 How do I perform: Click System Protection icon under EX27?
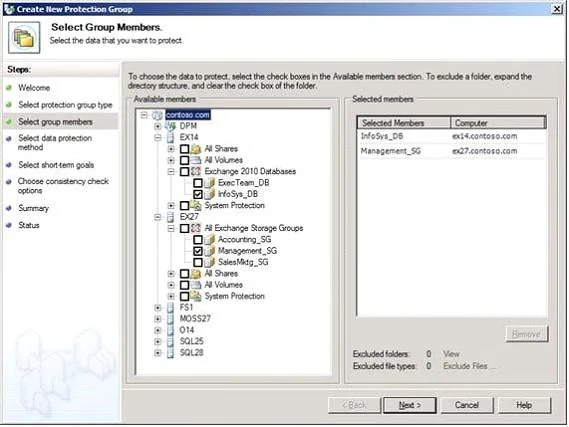pyautogui.click(x=196, y=296)
